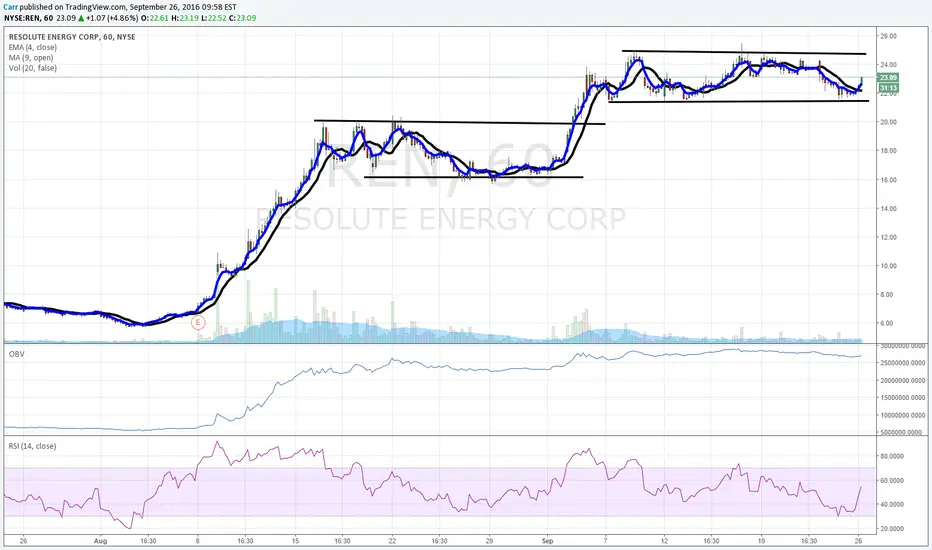The height and width of the screenshot is (550, 932).
Task: Select the Vol (20, false) indicator label
Action: tap(33, 68)
